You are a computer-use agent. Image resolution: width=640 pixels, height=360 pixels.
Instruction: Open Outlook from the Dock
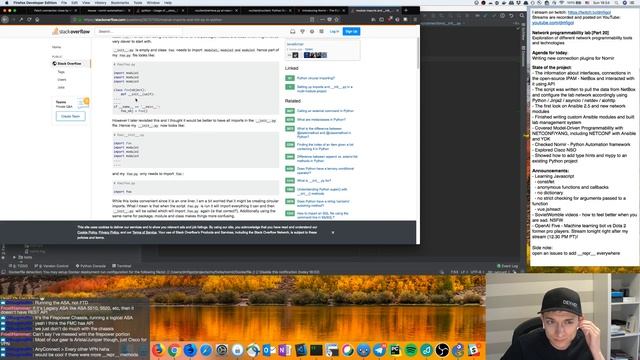[x=269, y=350]
